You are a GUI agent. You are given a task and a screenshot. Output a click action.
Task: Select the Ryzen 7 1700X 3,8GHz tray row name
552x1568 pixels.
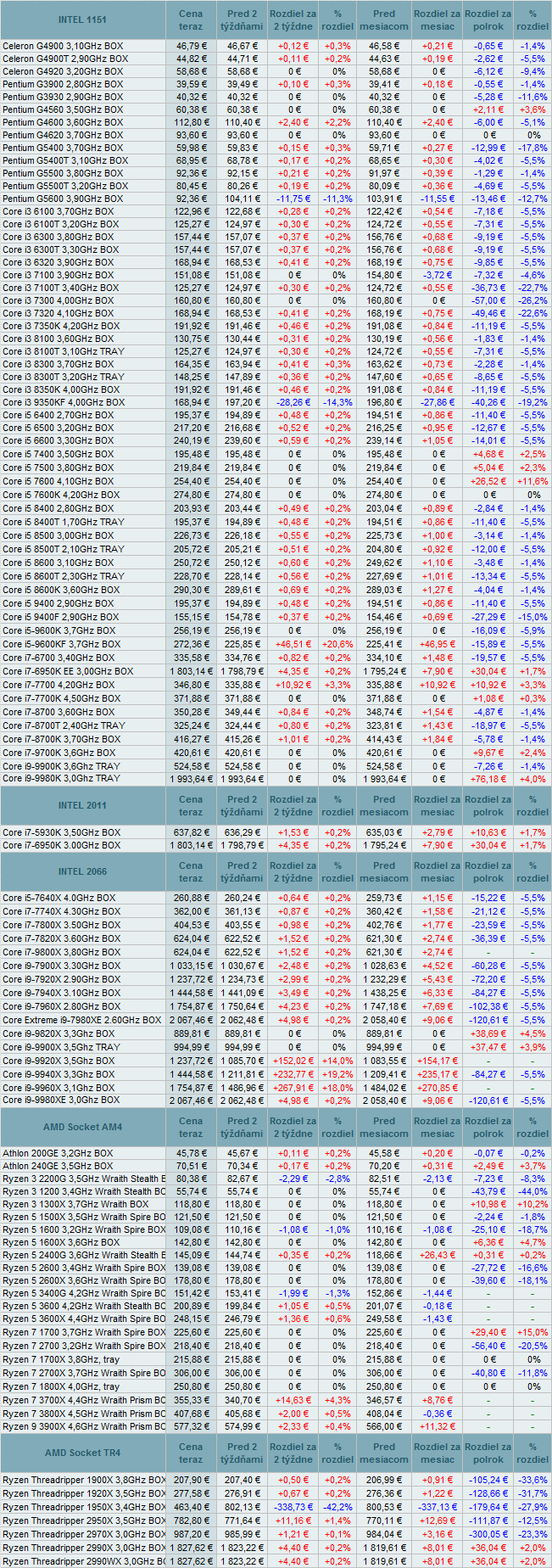click(x=60, y=1359)
